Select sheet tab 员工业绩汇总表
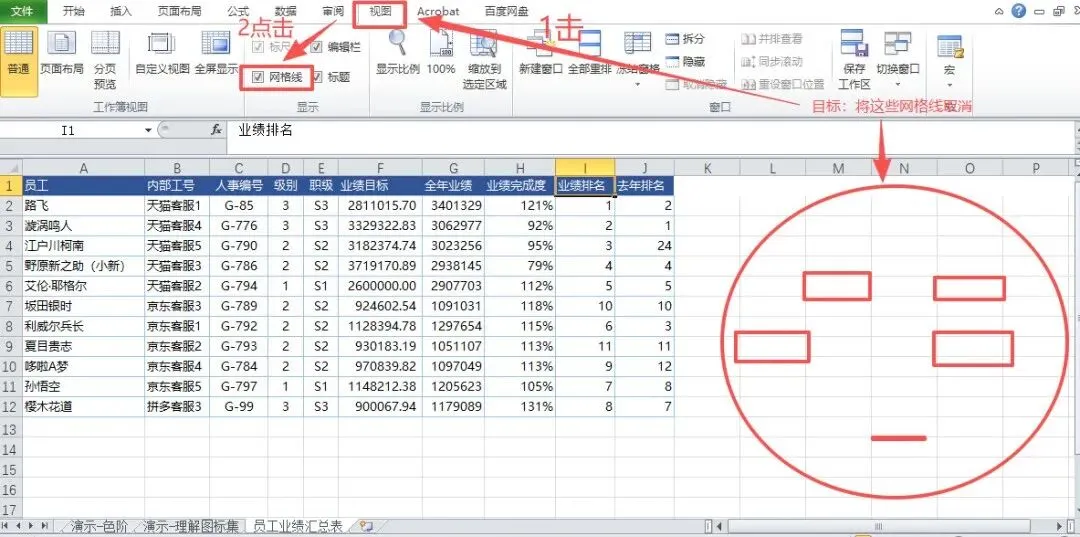 tap(298, 526)
